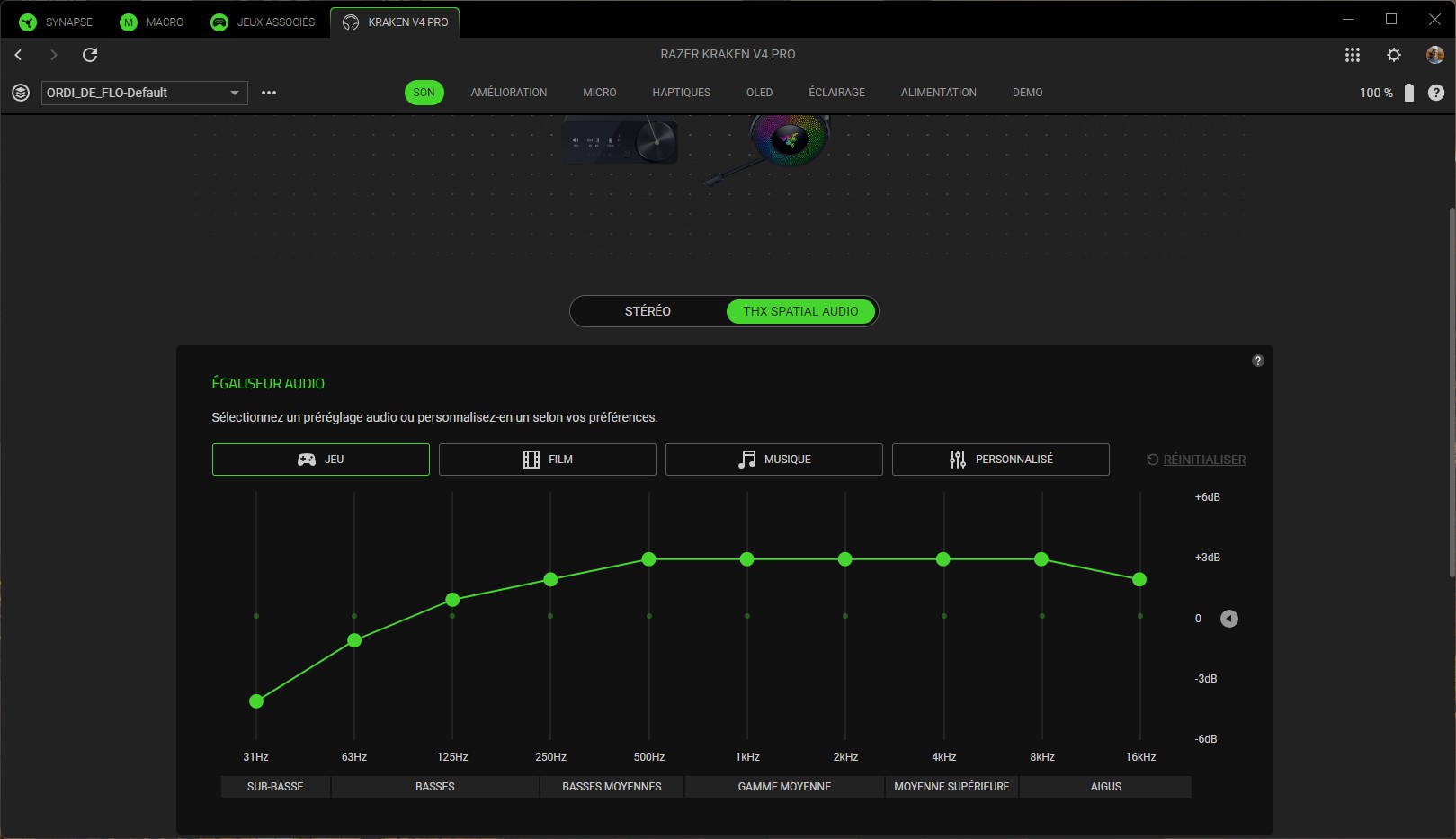Select the Kraken V4 Pro tab

[396, 22]
